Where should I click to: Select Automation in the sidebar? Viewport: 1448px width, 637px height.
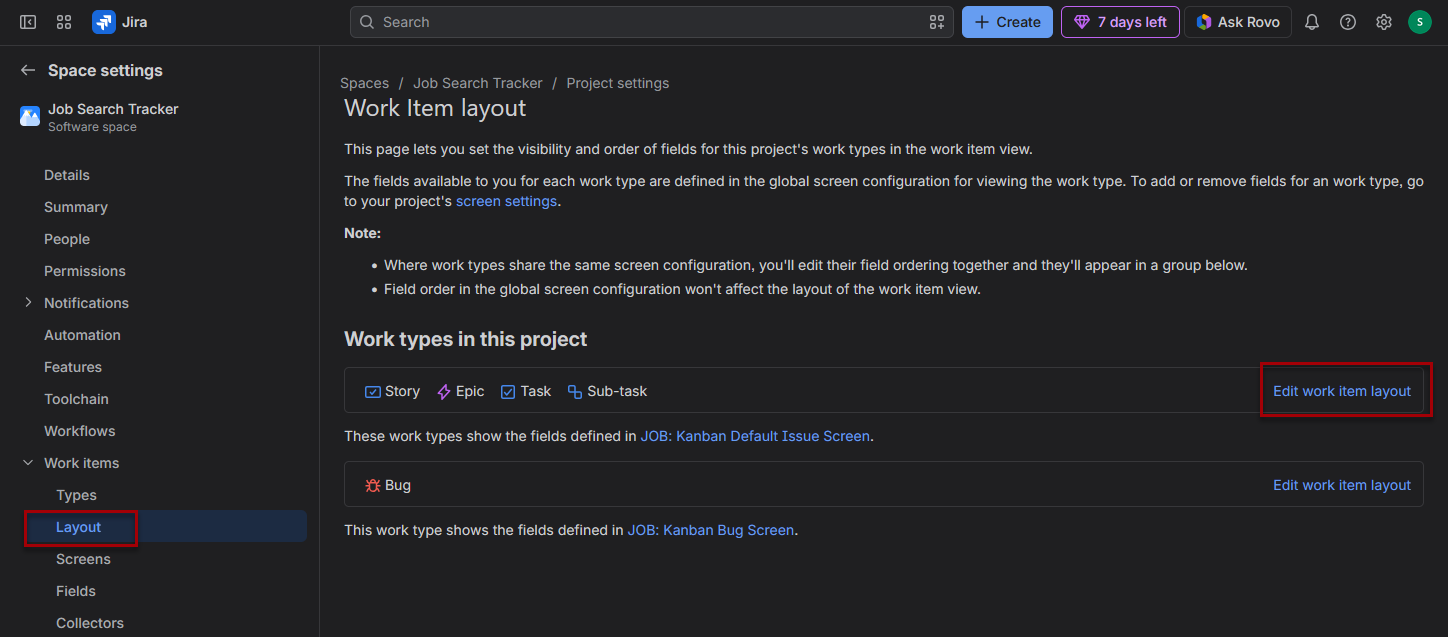(x=82, y=335)
